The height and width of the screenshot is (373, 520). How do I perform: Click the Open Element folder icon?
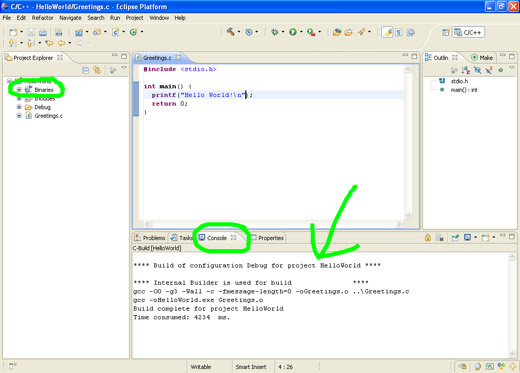pyautogui.click(x=349, y=32)
